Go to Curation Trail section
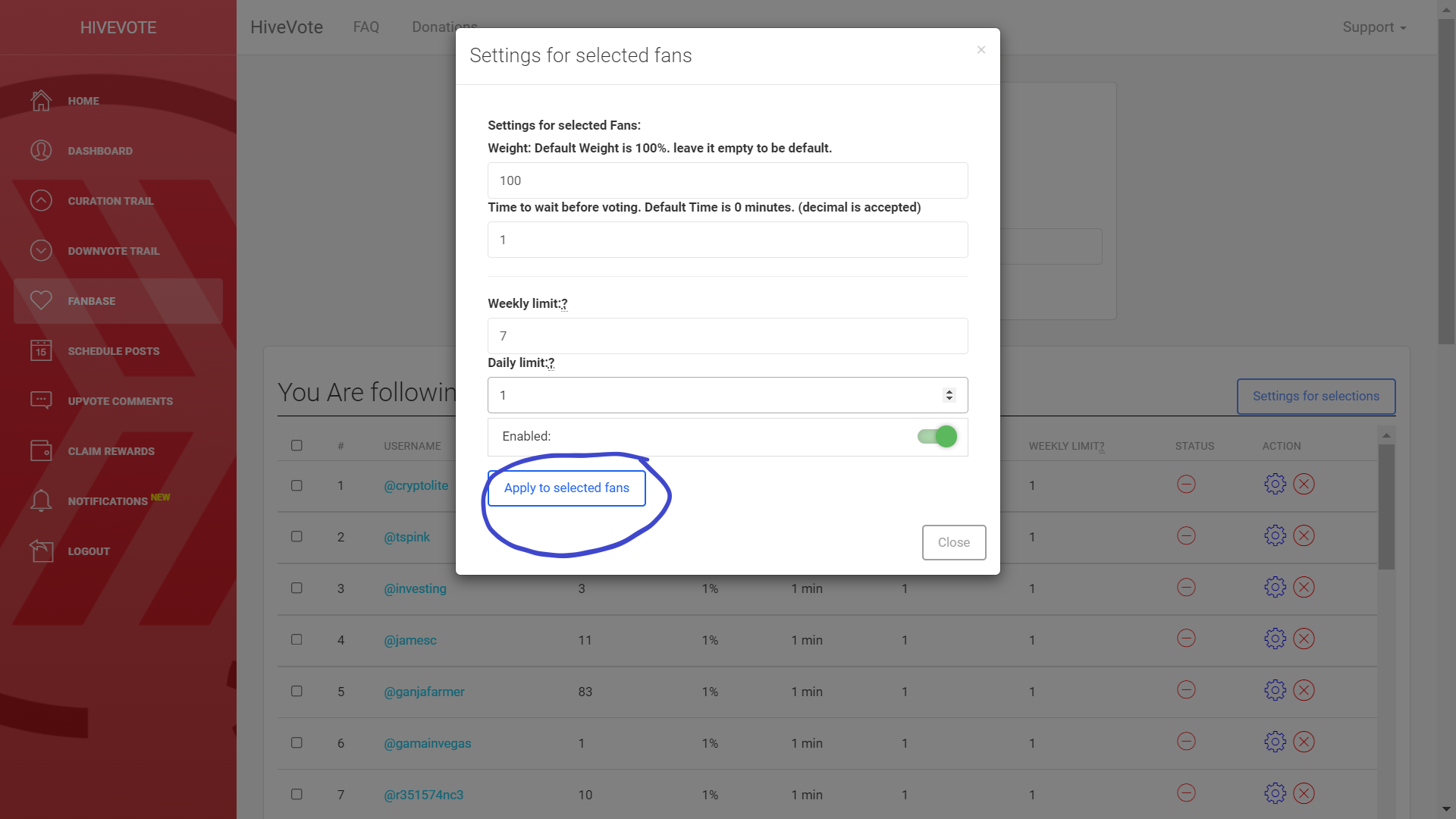 coord(111,201)
